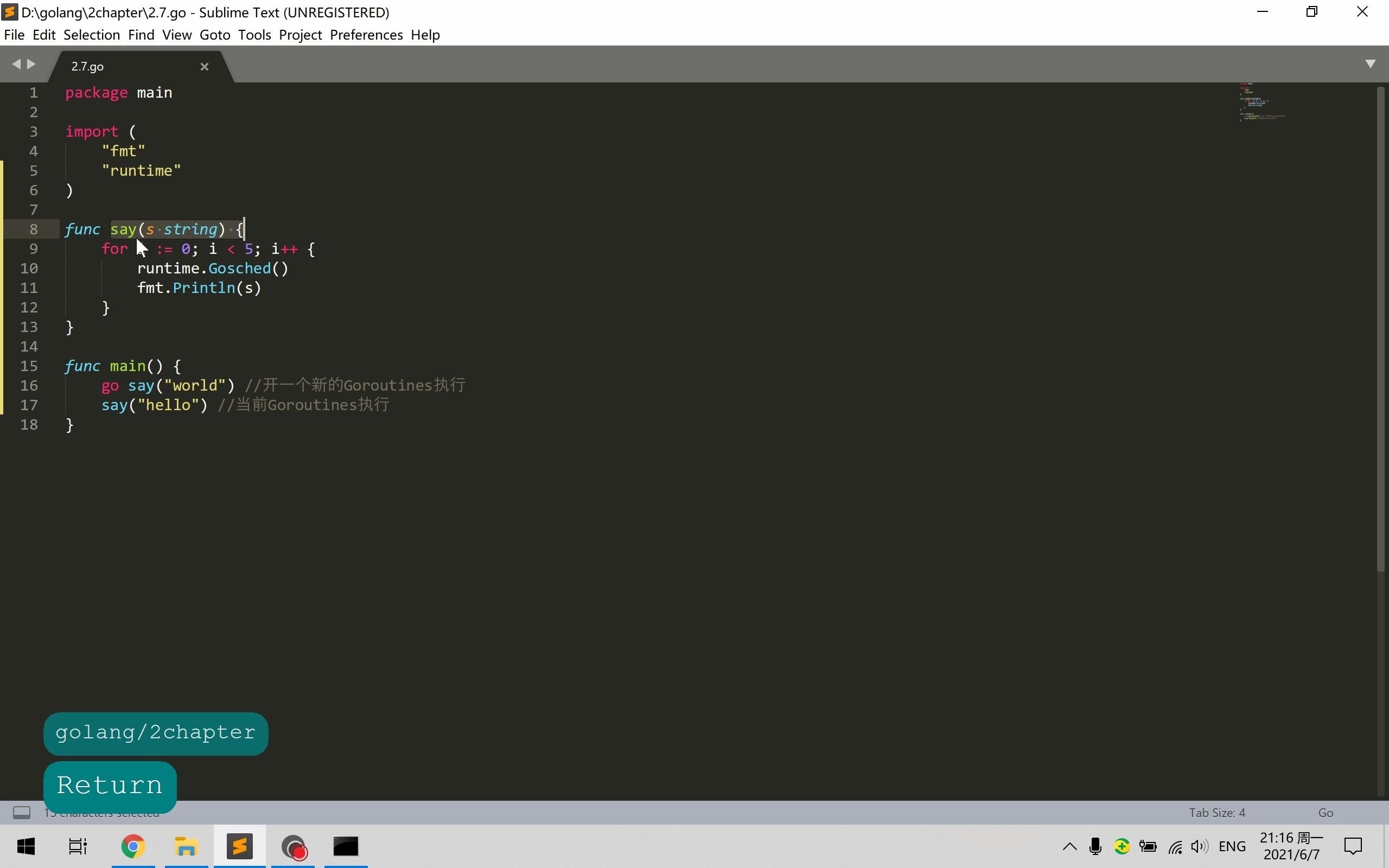Click the vertical scrollbar of the editor

click(1381, 329)
